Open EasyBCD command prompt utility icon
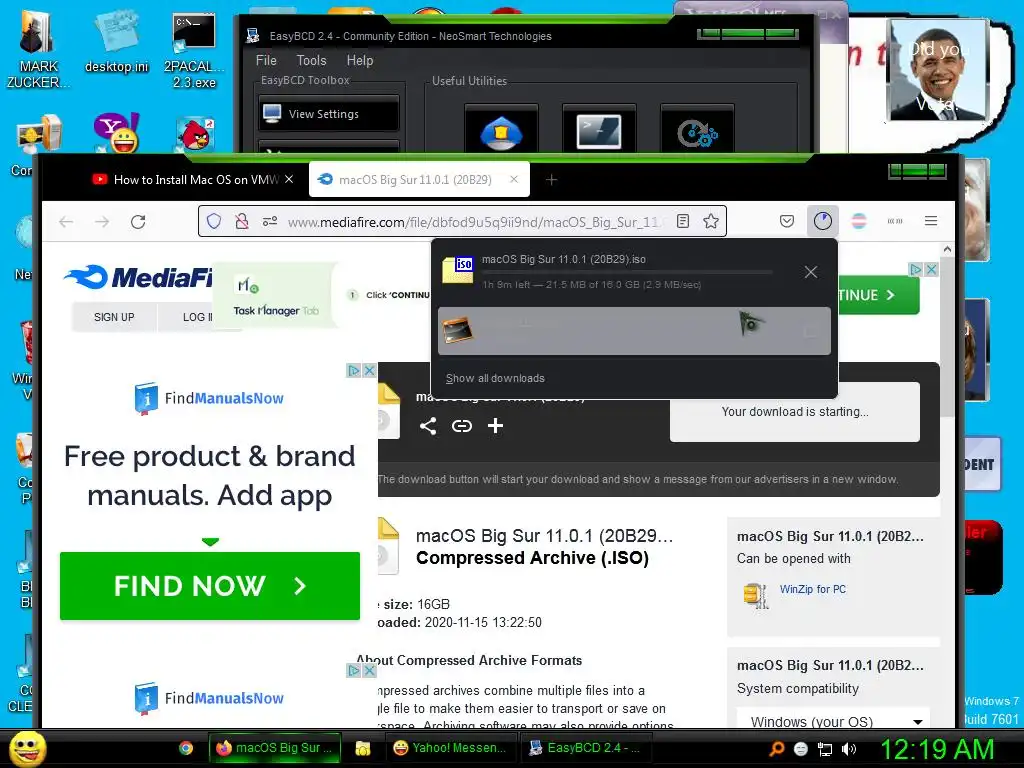The image size is (1024, 768). coord(599,131)
